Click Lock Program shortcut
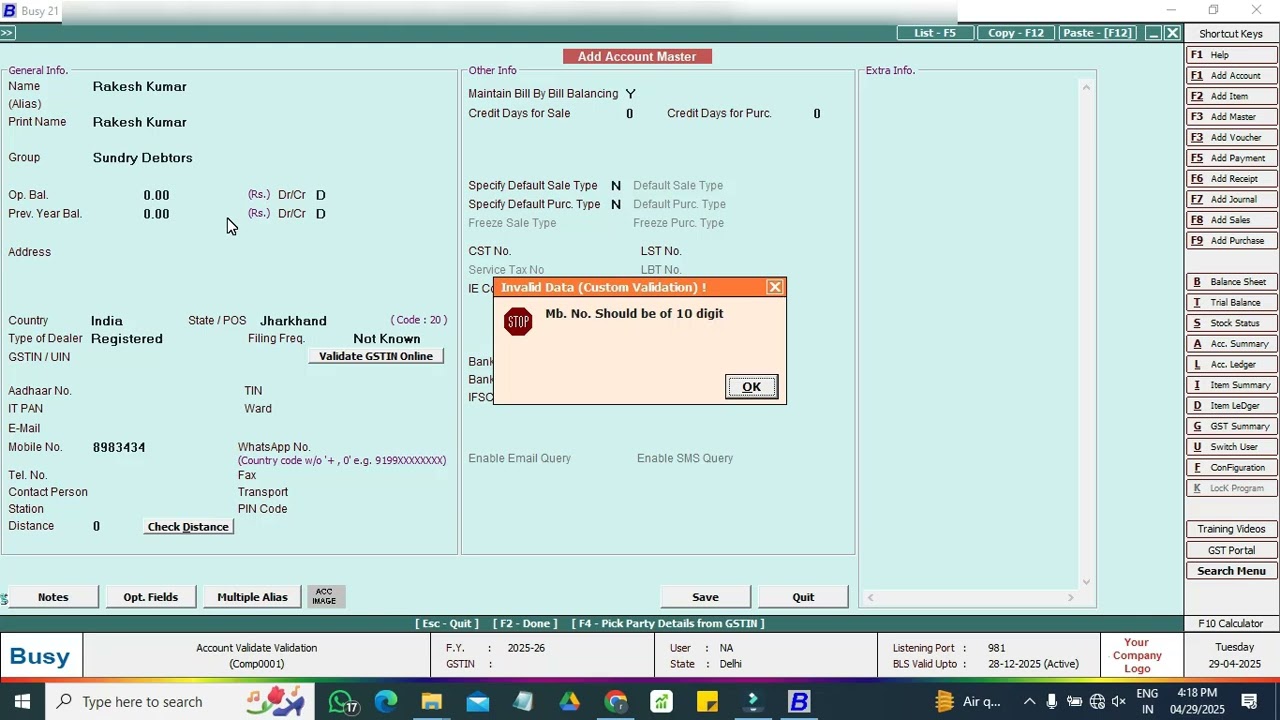This screenshot has width=1280, height=720. [x=1231, y=488]
